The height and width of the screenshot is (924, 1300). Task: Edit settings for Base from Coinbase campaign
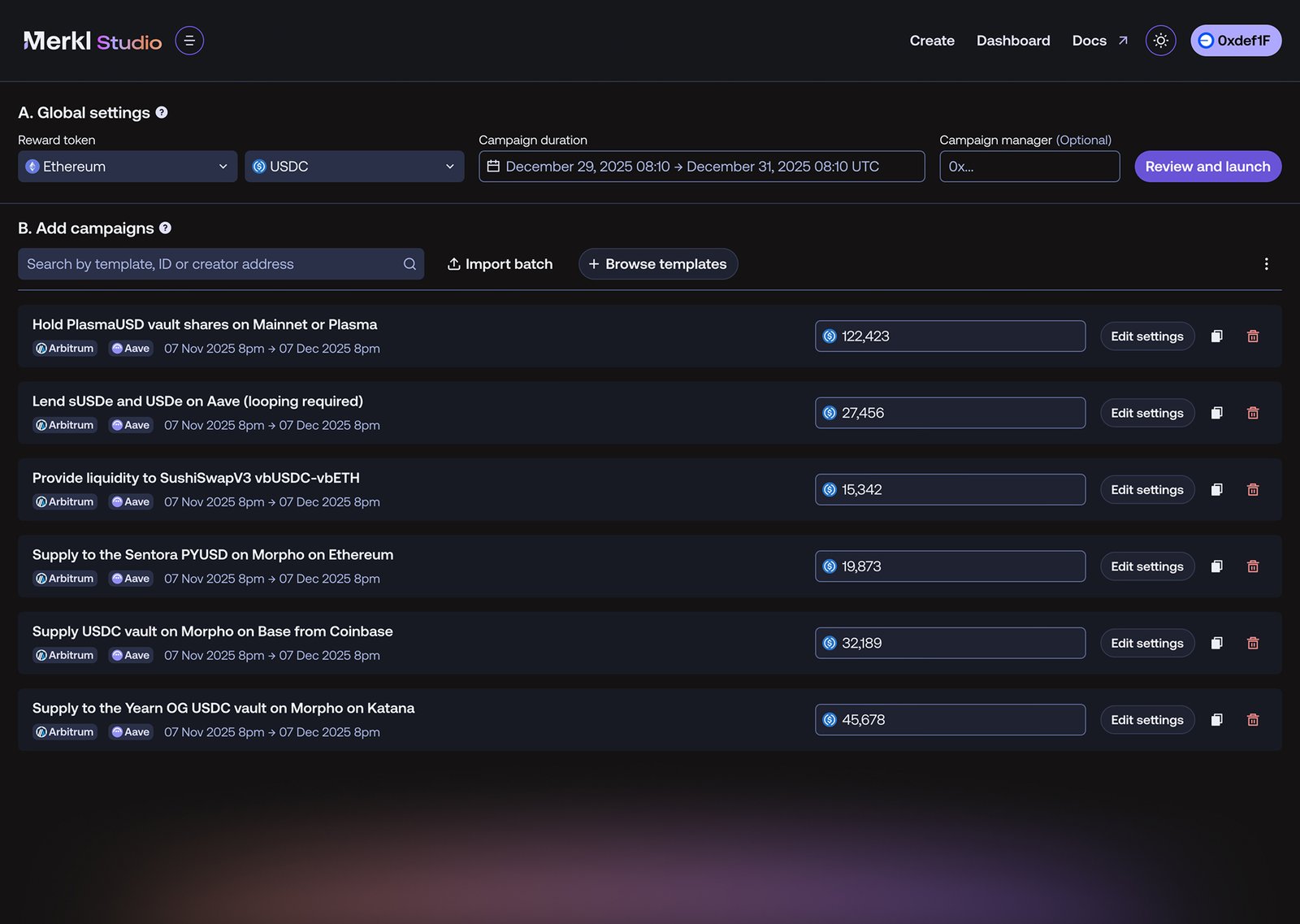coord(1147,644)
